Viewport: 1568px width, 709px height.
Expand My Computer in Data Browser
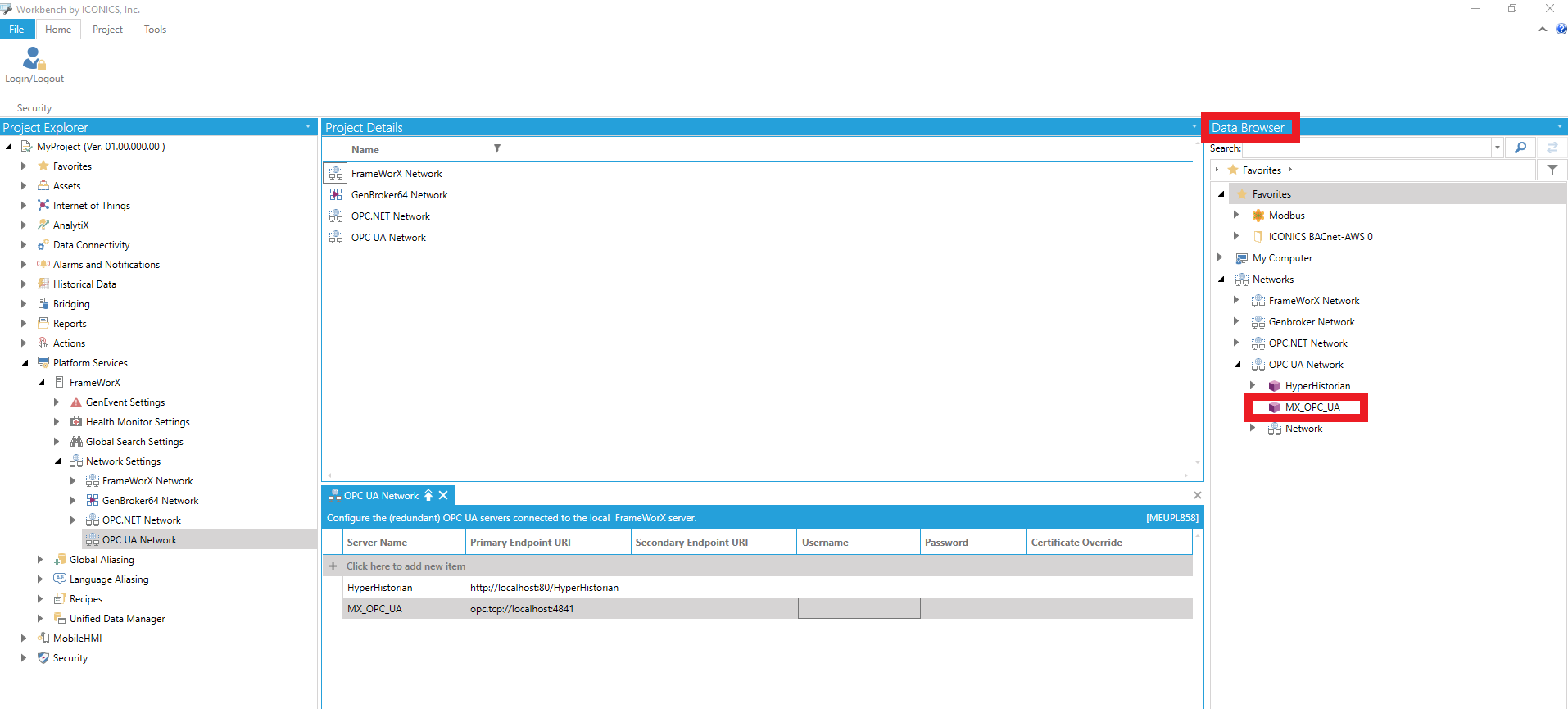point(1220,258)
